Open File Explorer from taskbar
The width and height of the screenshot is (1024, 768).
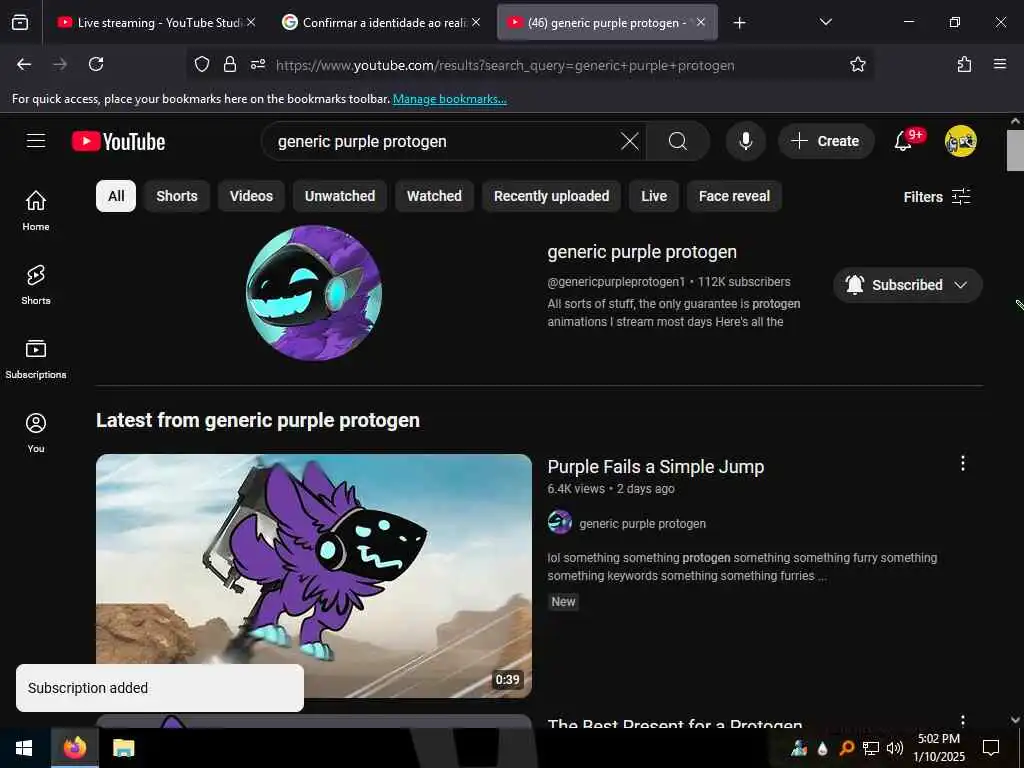[x=123, y=748]
